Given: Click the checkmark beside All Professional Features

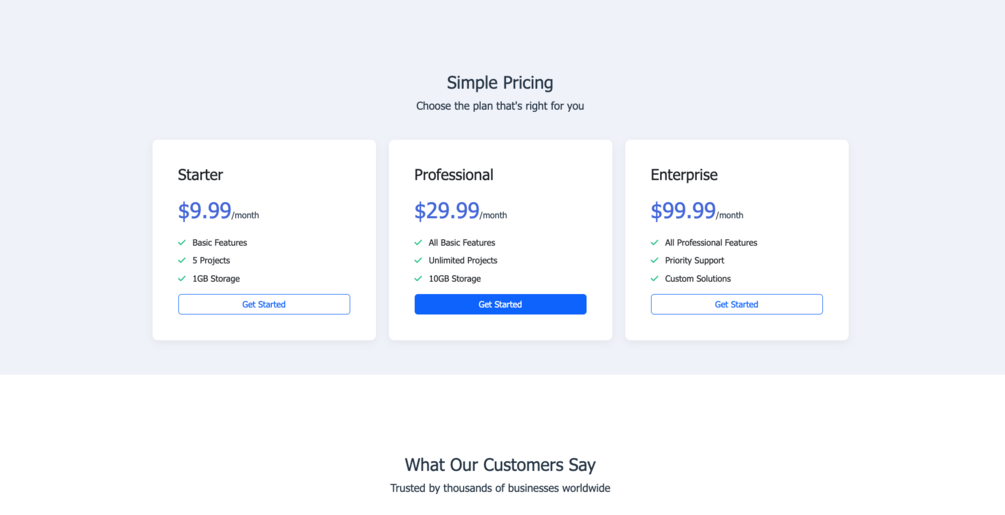Looking at the screenshot, I should tap(655, 243).
